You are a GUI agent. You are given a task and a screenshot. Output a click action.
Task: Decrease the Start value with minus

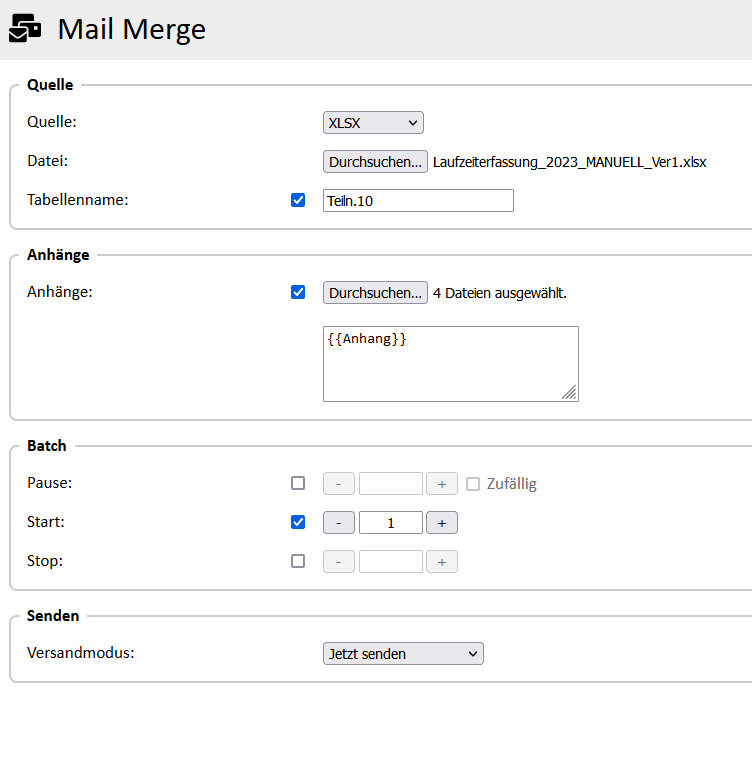(339, 523)
